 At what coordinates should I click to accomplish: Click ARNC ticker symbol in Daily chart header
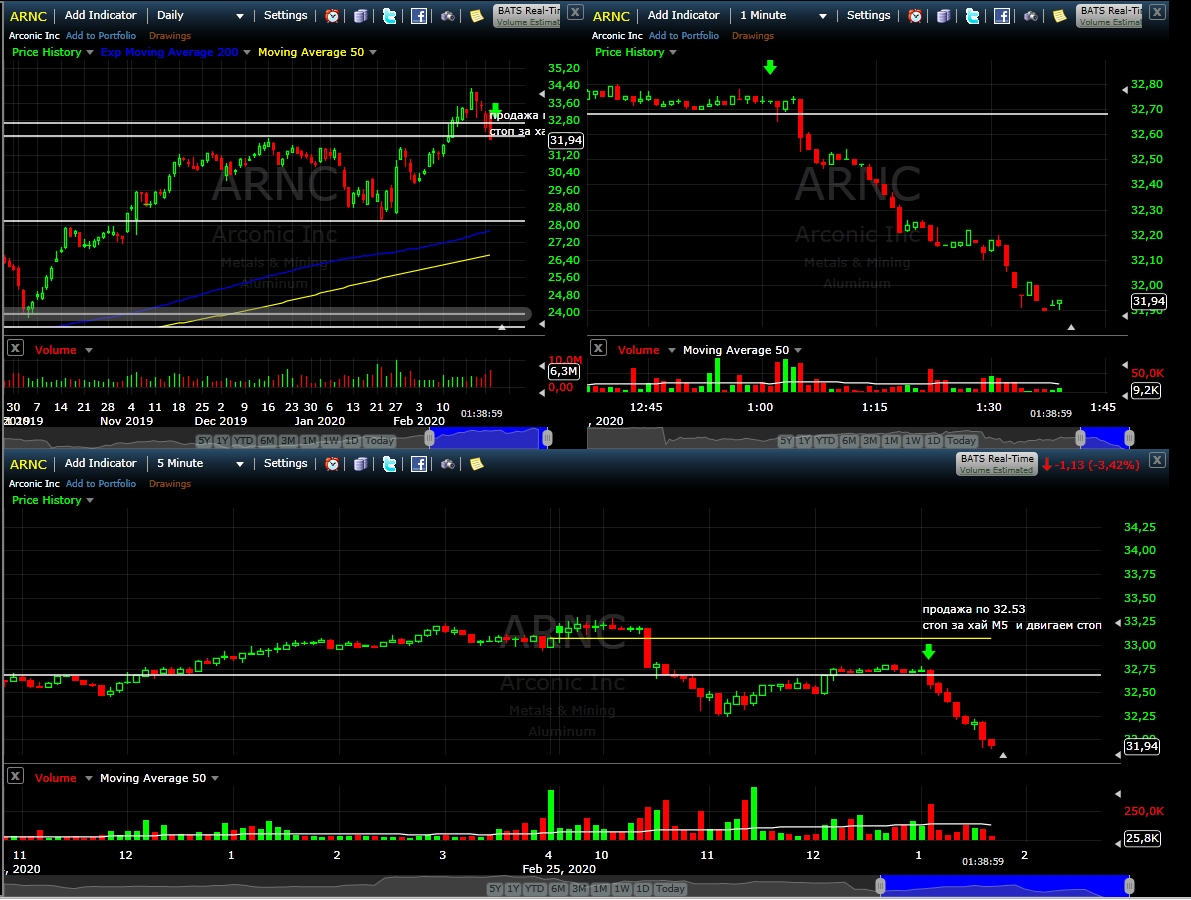[x=28, y=16]
